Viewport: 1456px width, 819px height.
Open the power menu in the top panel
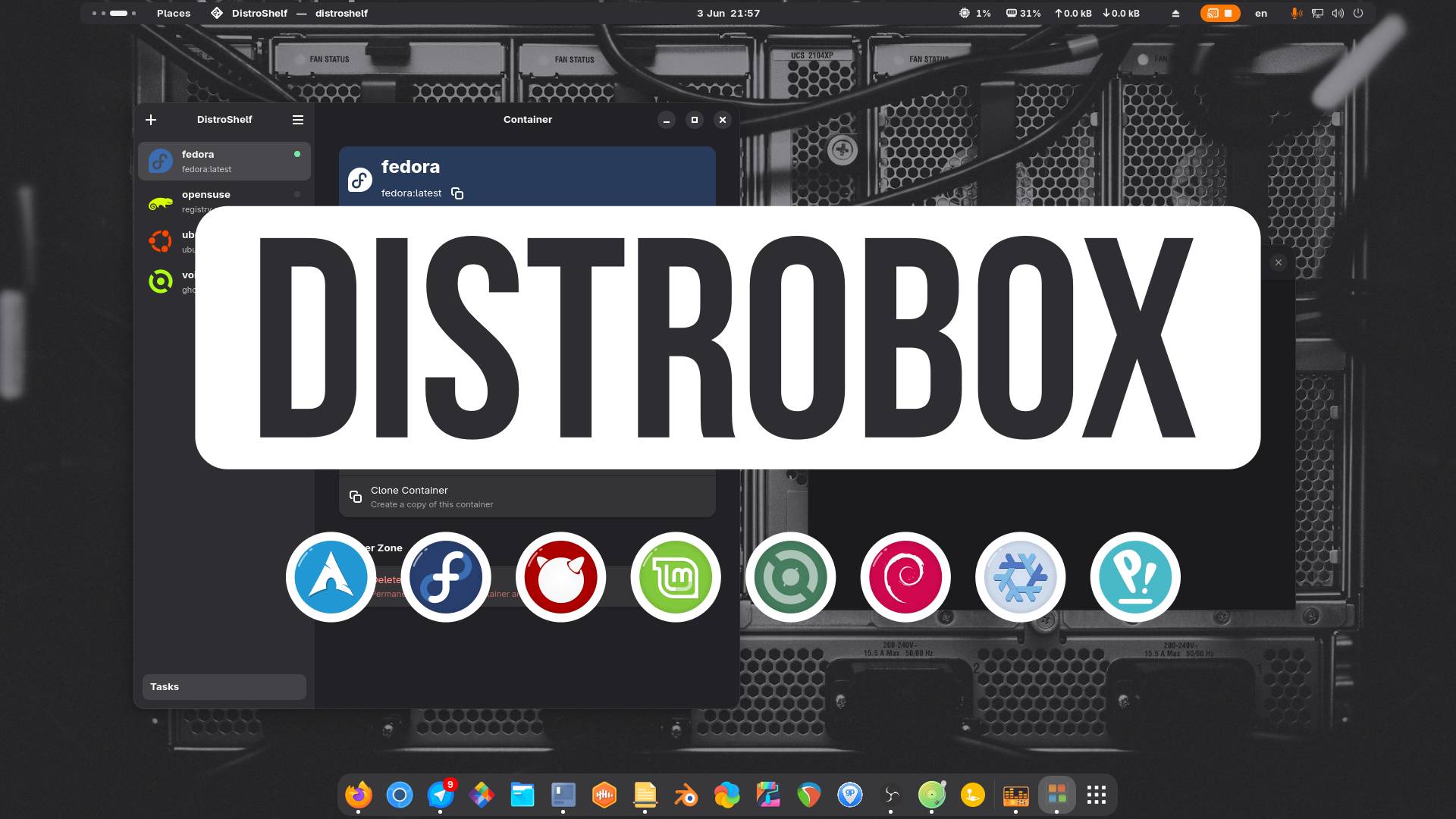coord(1357,13)
